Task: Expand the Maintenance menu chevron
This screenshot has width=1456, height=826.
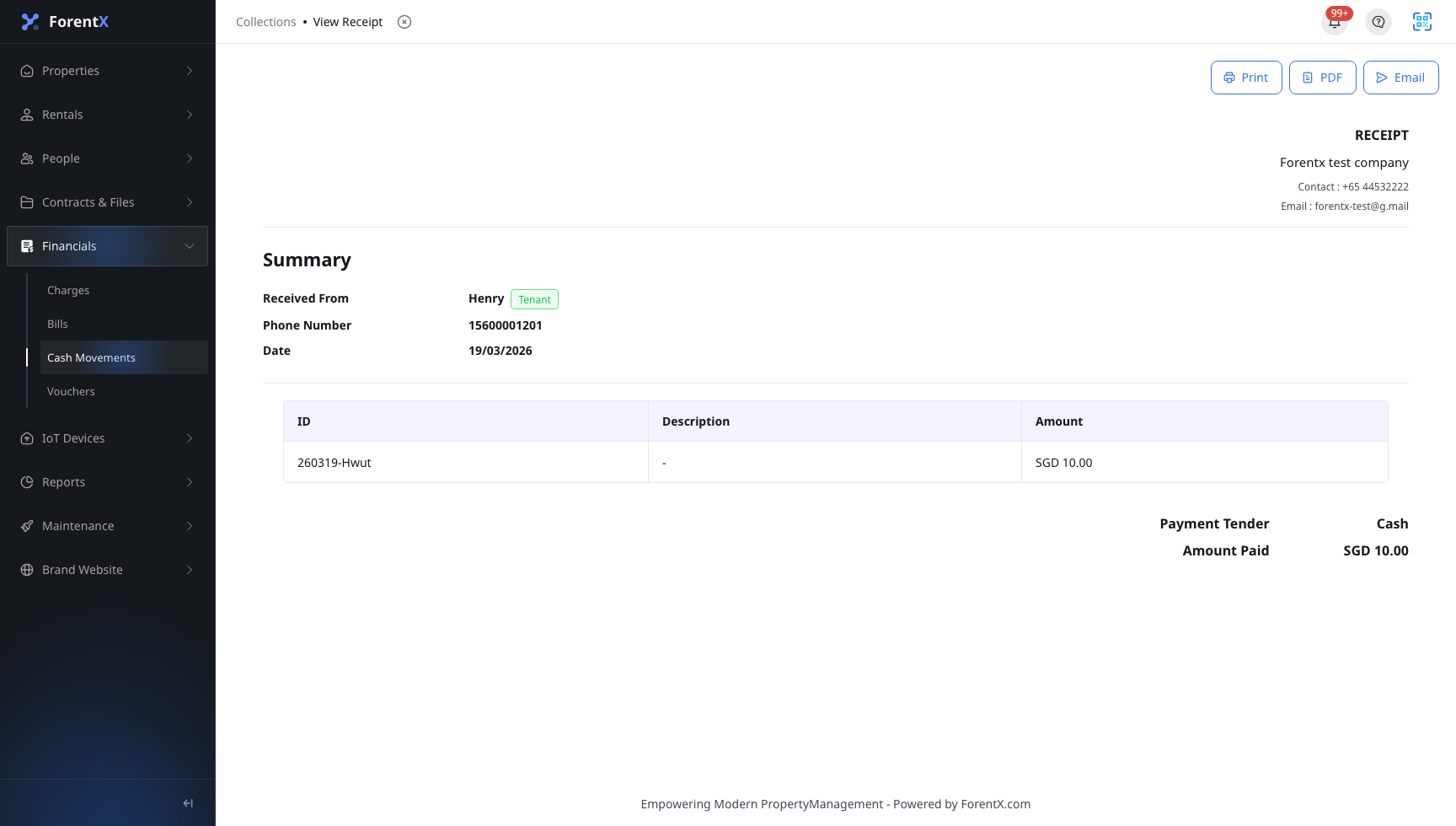Action: [x=190, y=526]
